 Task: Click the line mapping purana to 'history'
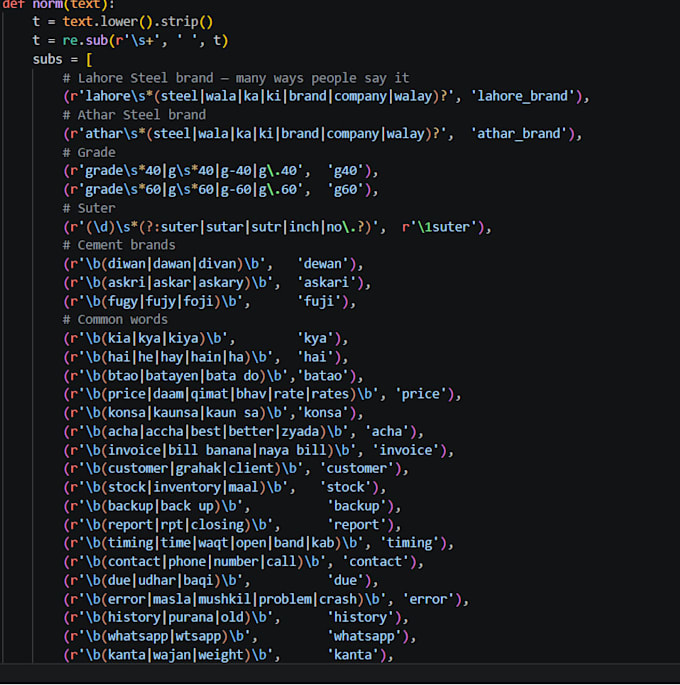pyautogui.click(x=236, y=618)
